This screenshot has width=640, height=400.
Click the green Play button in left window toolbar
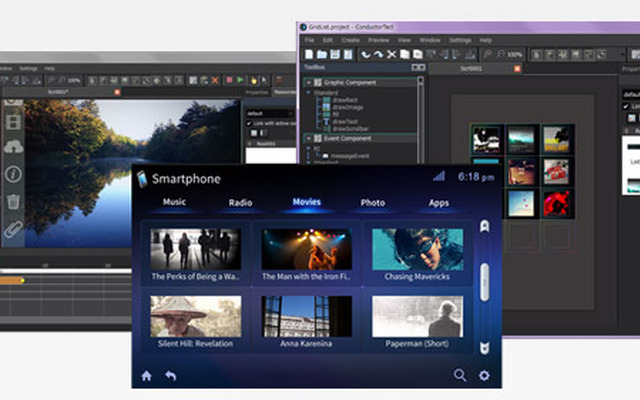tap(240, 80)
